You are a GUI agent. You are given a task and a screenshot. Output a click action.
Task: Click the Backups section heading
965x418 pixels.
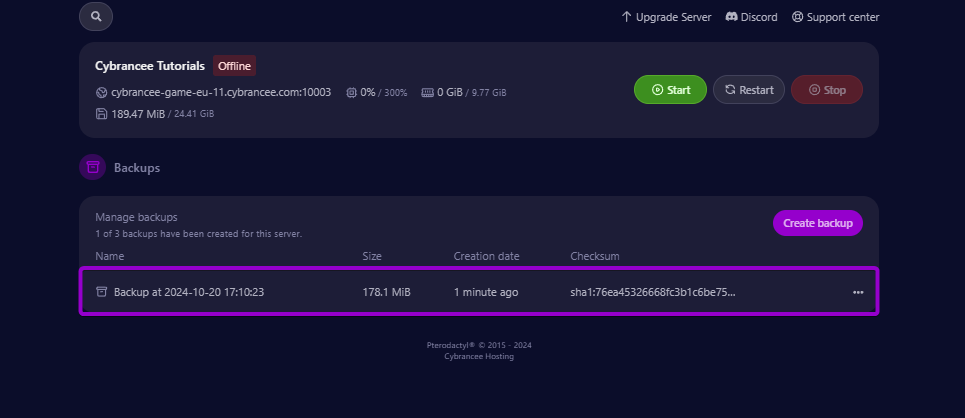click(137, 167)
